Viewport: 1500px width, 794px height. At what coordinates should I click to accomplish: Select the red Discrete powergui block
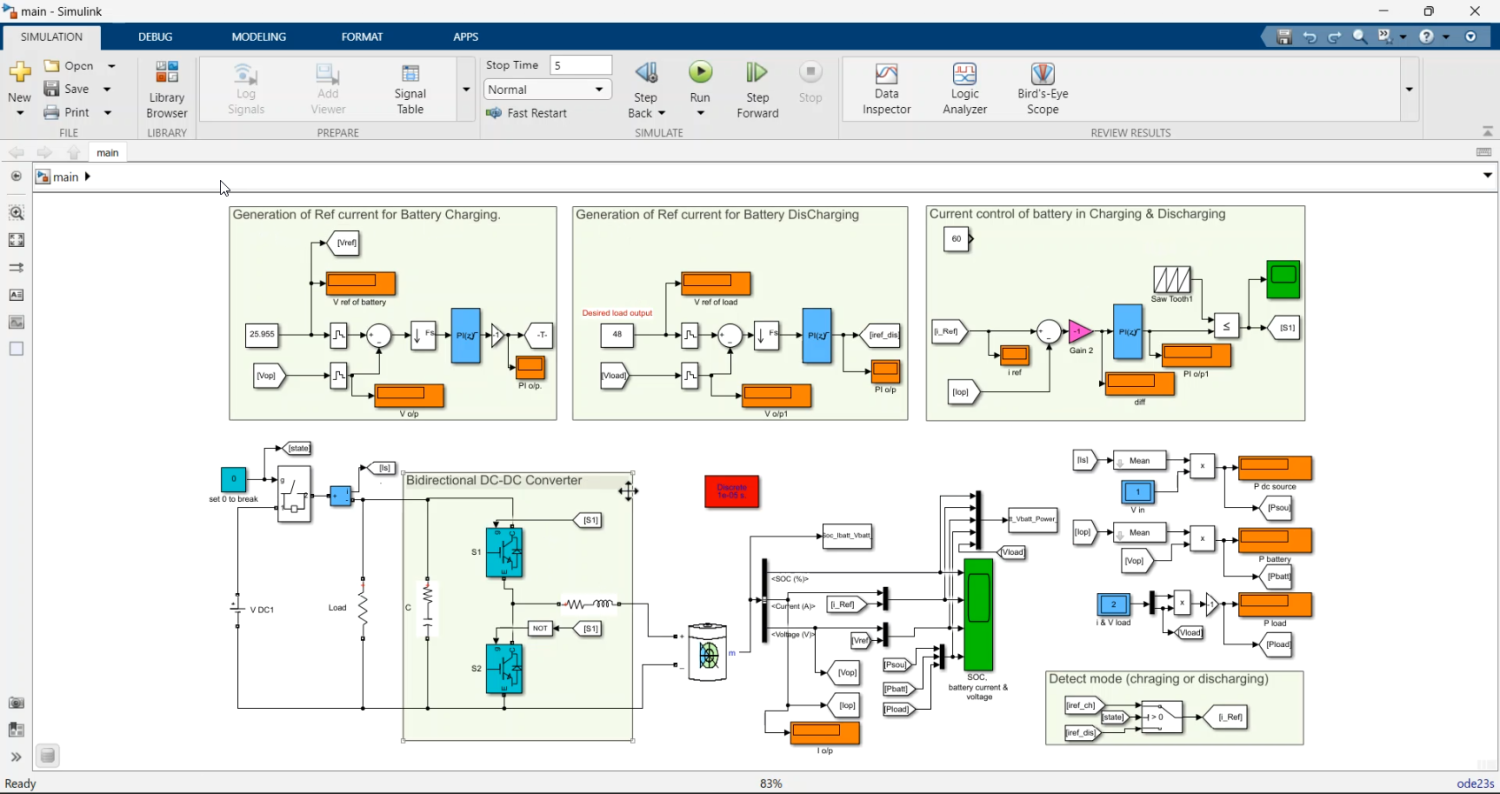pyautogui.click(x=731, y=491)
